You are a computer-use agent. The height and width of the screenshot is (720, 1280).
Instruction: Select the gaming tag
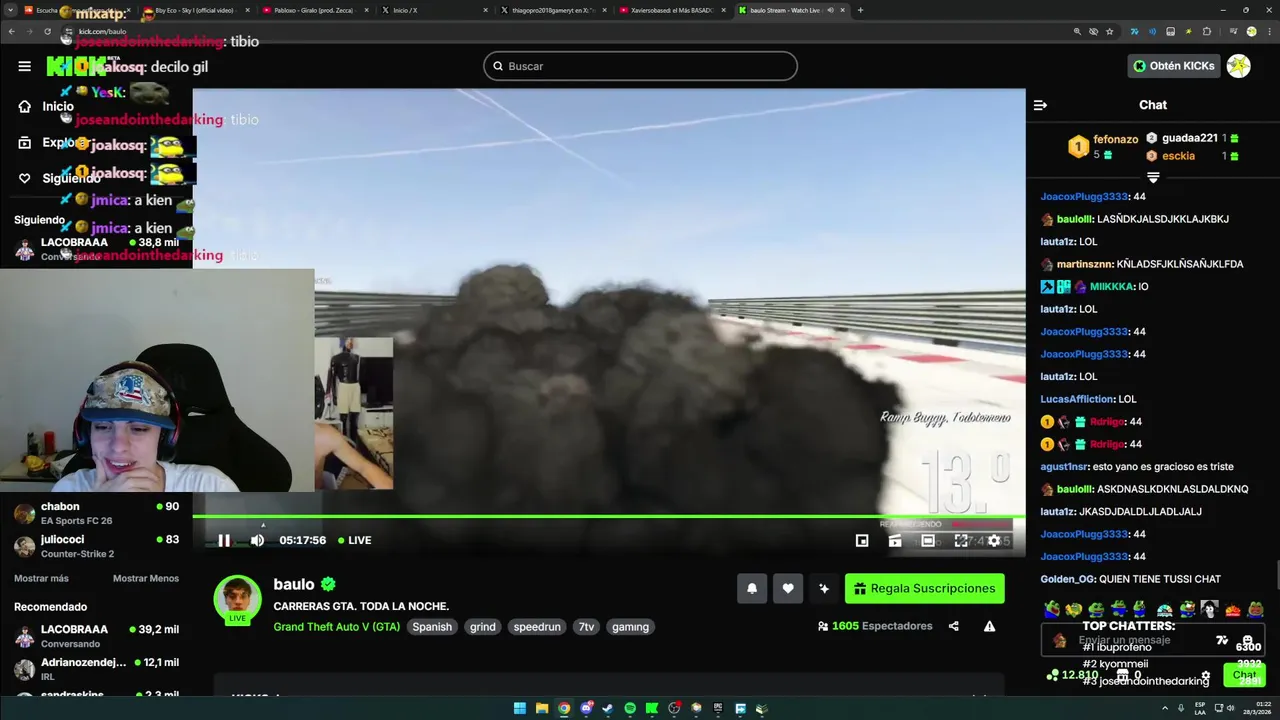click(630, 627)
